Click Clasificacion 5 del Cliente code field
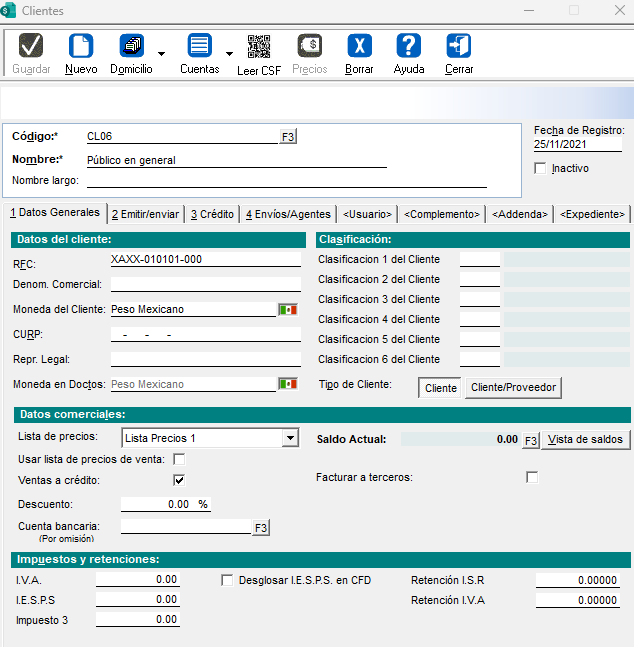Screen dimensions: 634x647 click(480, 339)
